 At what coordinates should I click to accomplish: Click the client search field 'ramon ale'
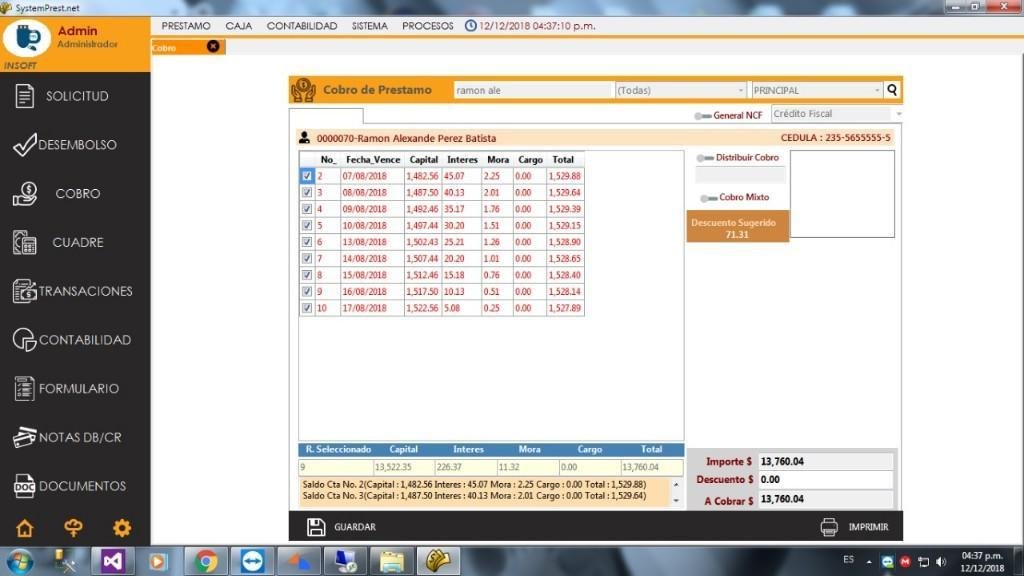point(534,90)
